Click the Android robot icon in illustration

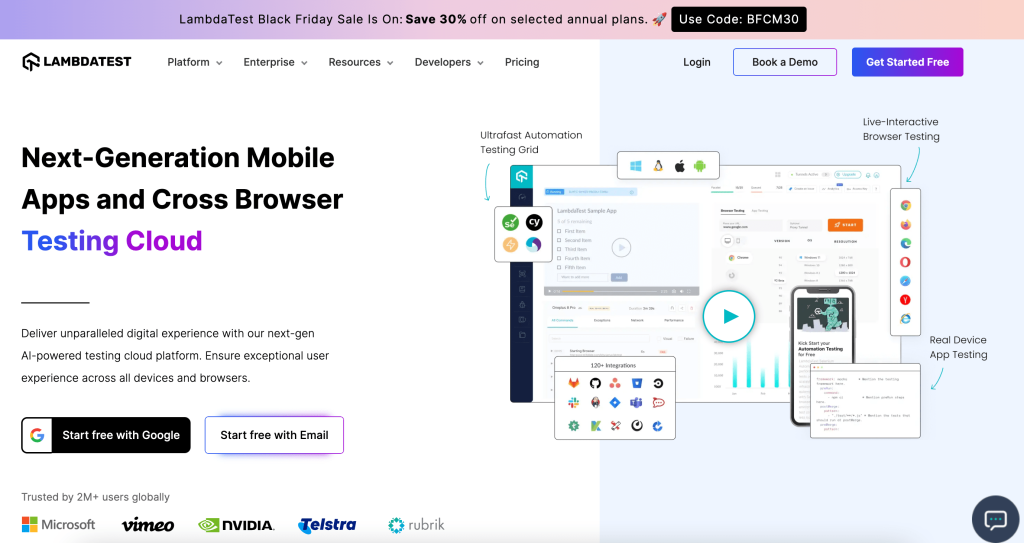point(700,166)
